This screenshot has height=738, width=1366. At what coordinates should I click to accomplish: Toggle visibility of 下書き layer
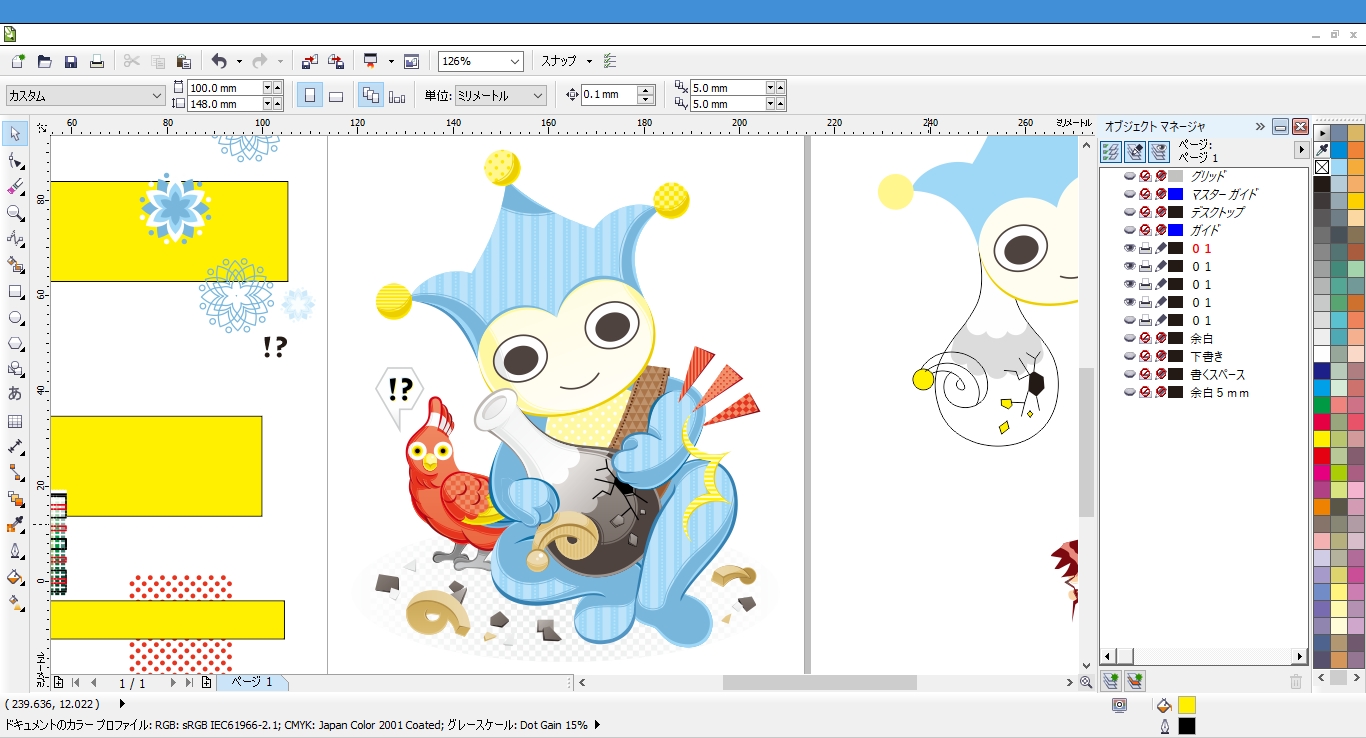click(1130, 357)
